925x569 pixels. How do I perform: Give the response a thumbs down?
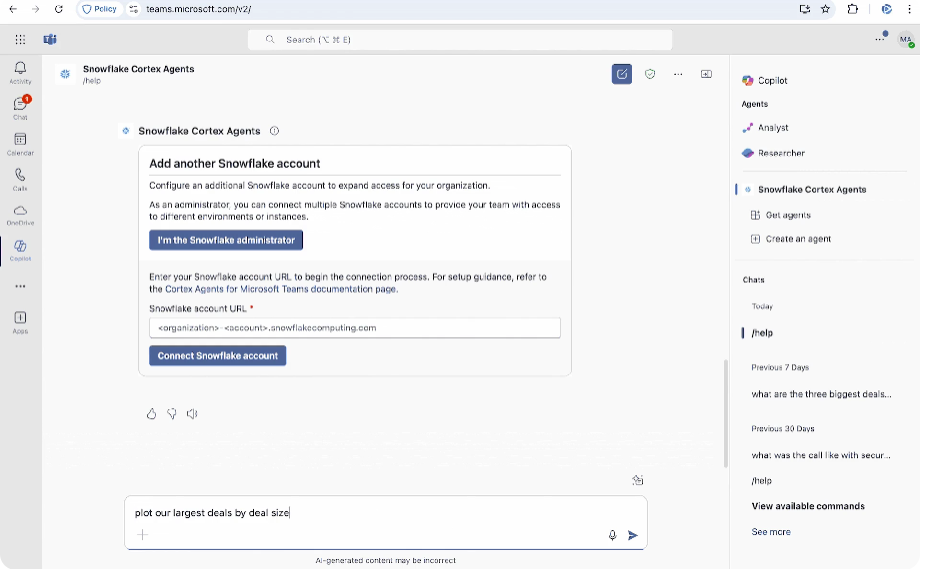point(172,414)
